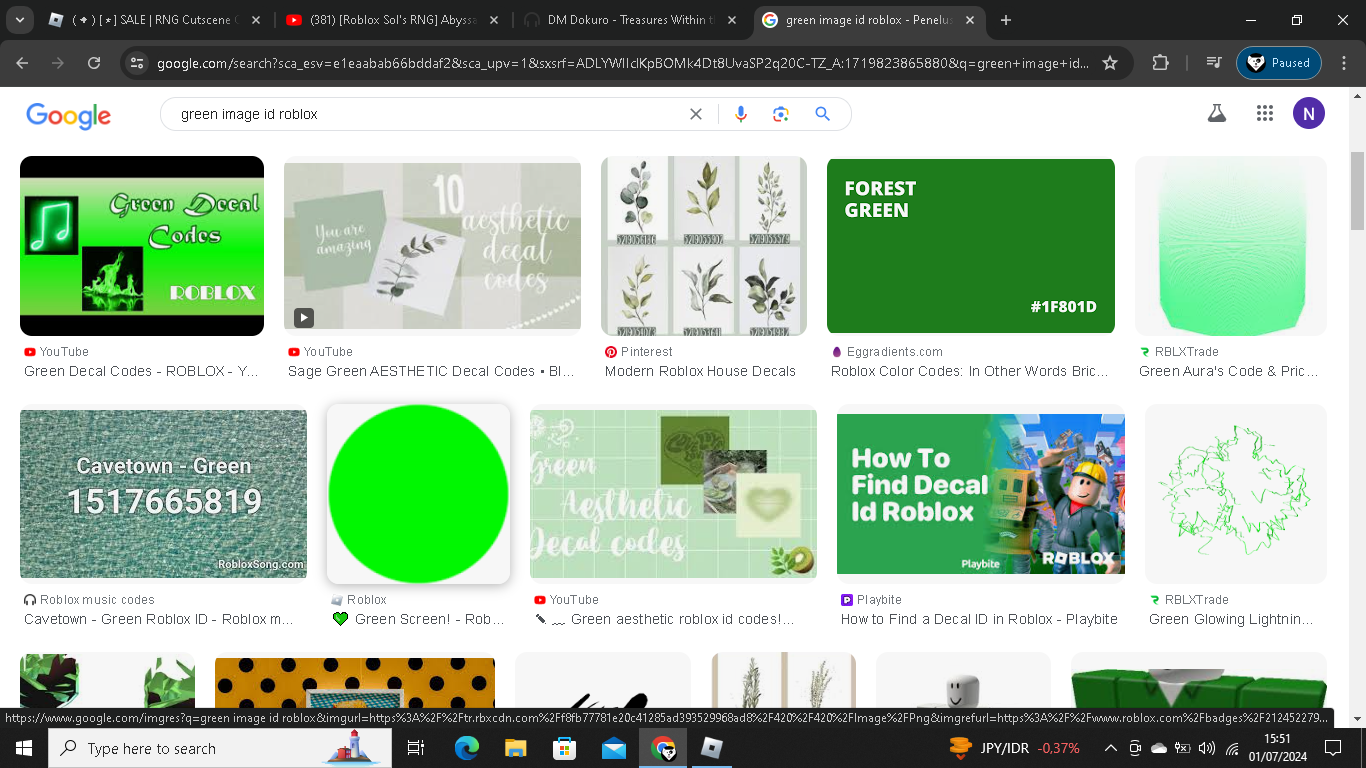Click the Windows taskbar search box
Screen dimensions: 1366x768
219,748
